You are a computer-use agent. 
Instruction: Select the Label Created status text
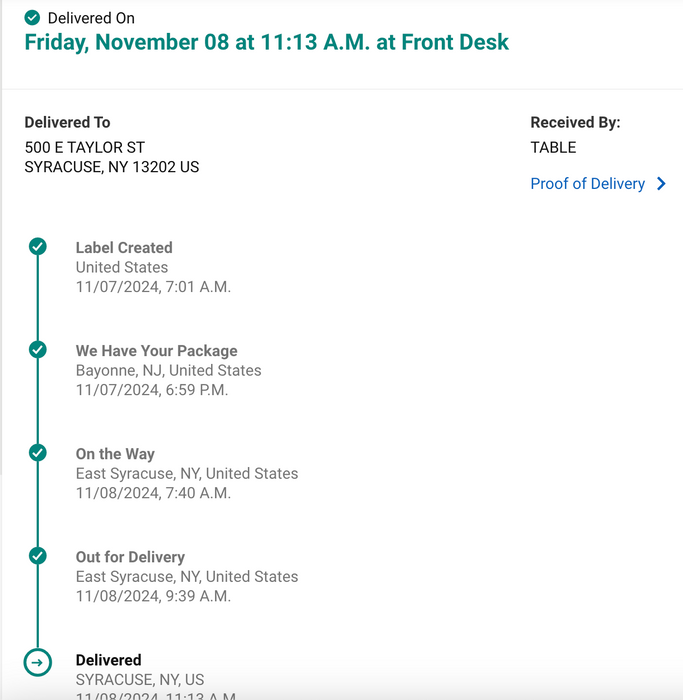(x=124, y=248)
